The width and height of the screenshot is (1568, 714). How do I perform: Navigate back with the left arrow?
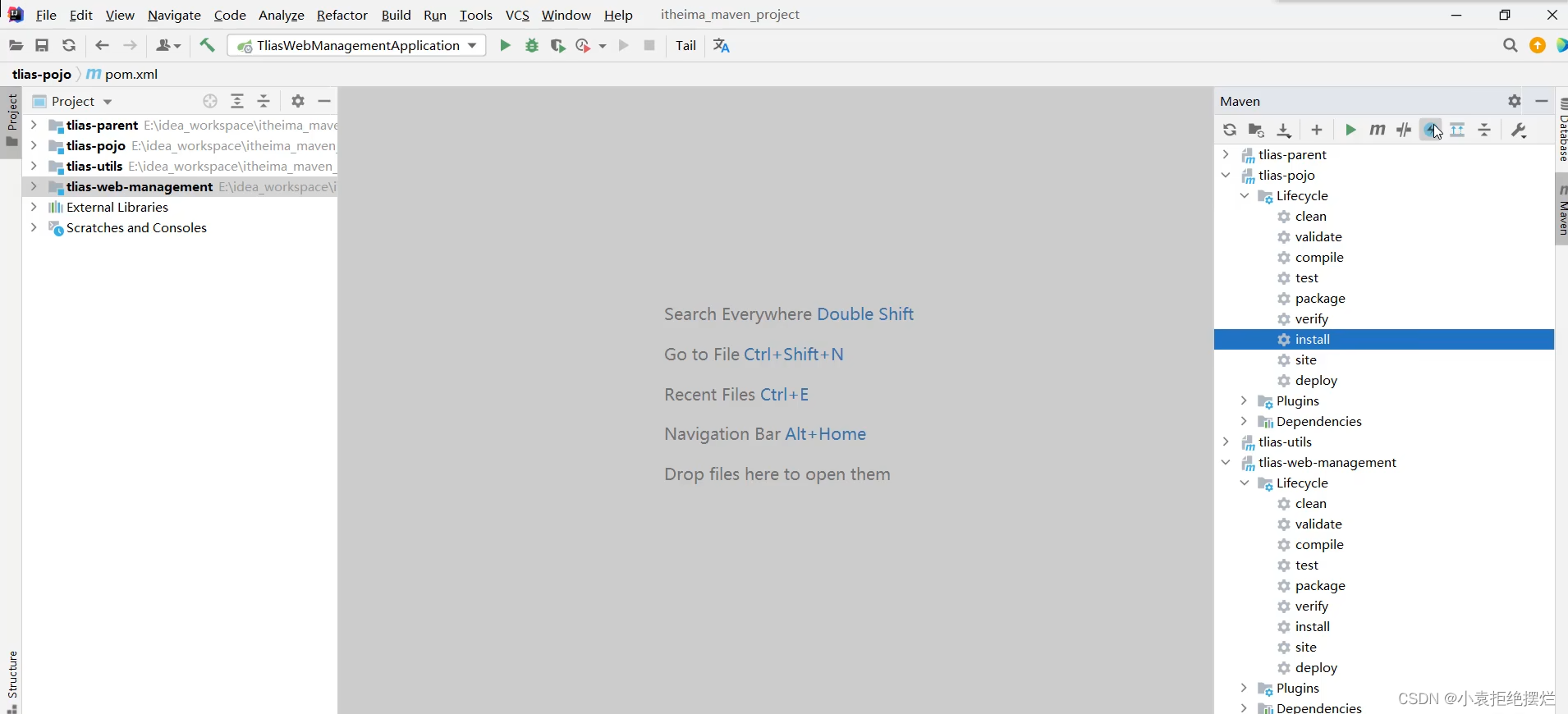pos(102,46)
